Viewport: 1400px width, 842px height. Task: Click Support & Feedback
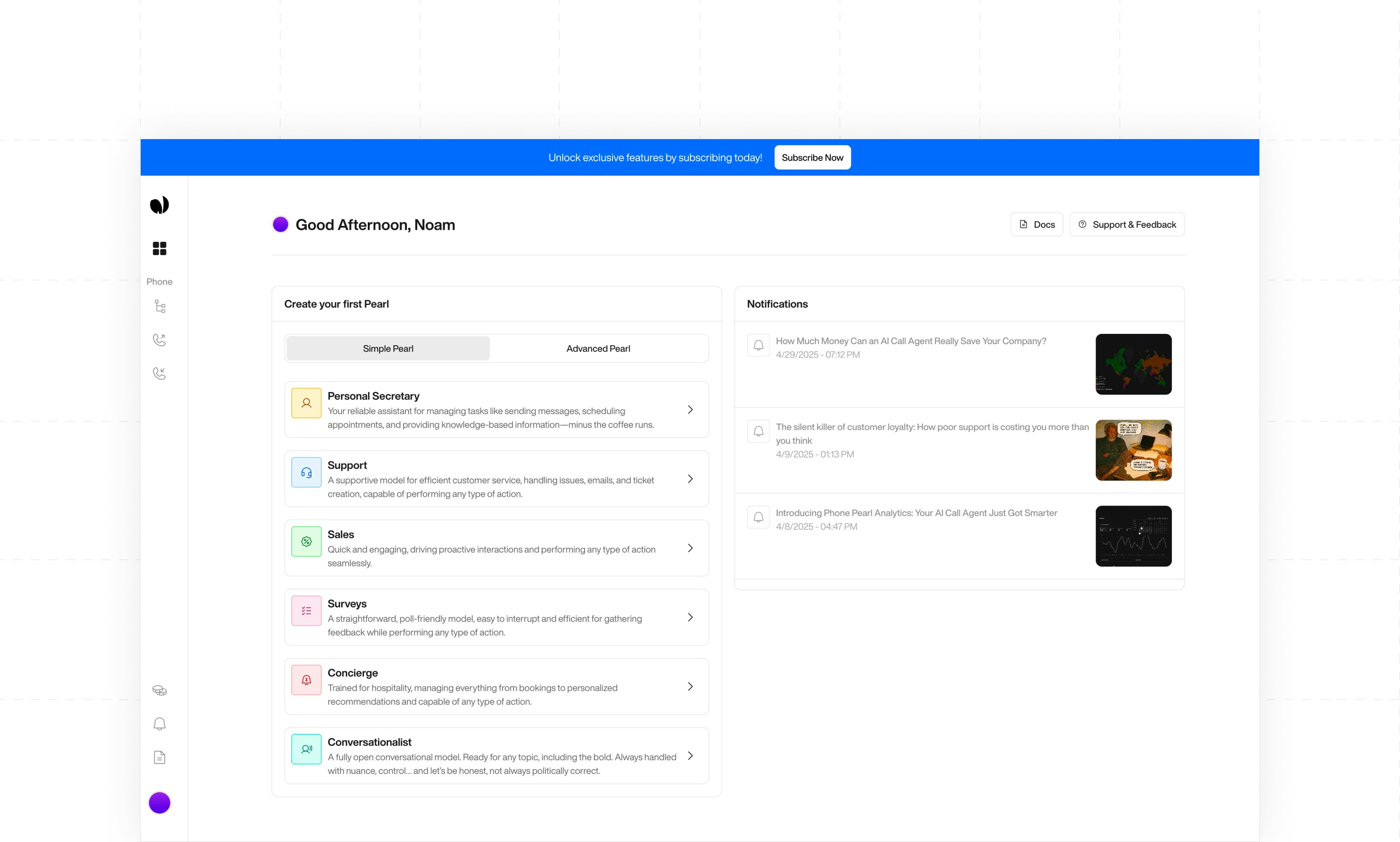(1126, 224)
